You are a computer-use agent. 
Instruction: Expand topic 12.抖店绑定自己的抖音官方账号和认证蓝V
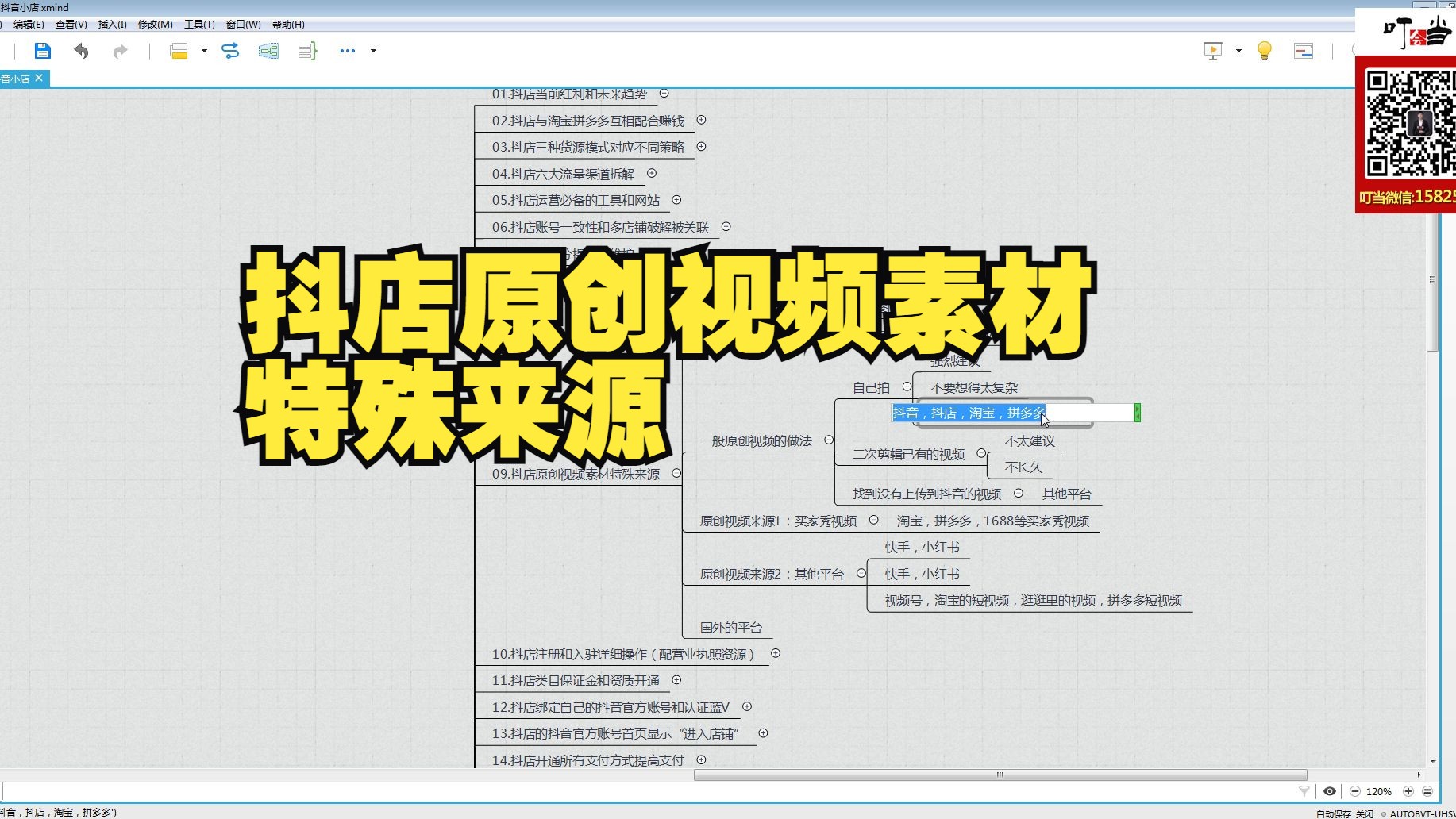[x=747, y=706]
